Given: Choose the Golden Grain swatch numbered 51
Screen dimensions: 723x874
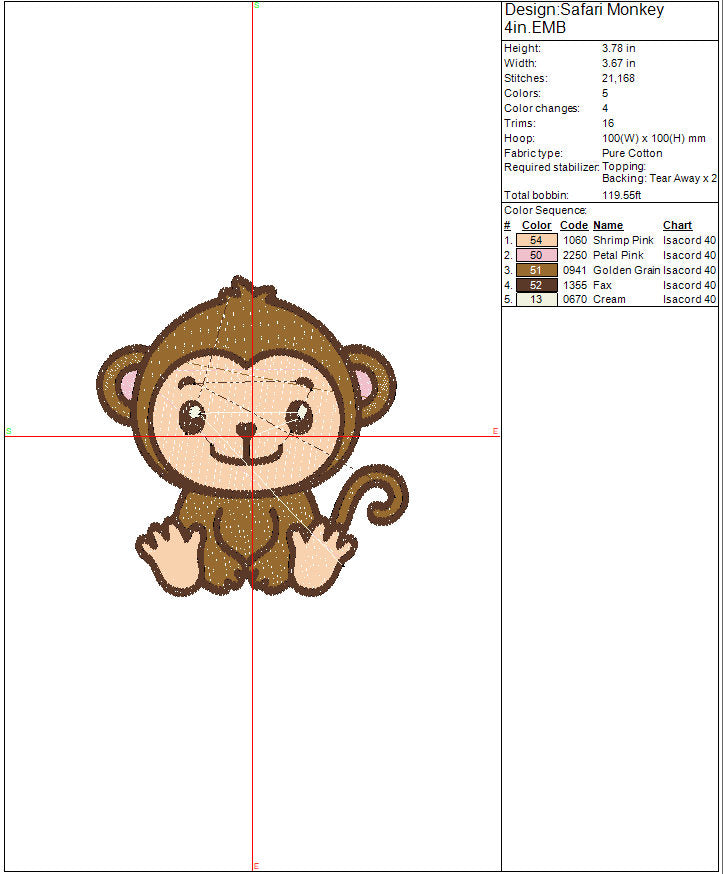Looking at the screenshot, I should point(536,270).
